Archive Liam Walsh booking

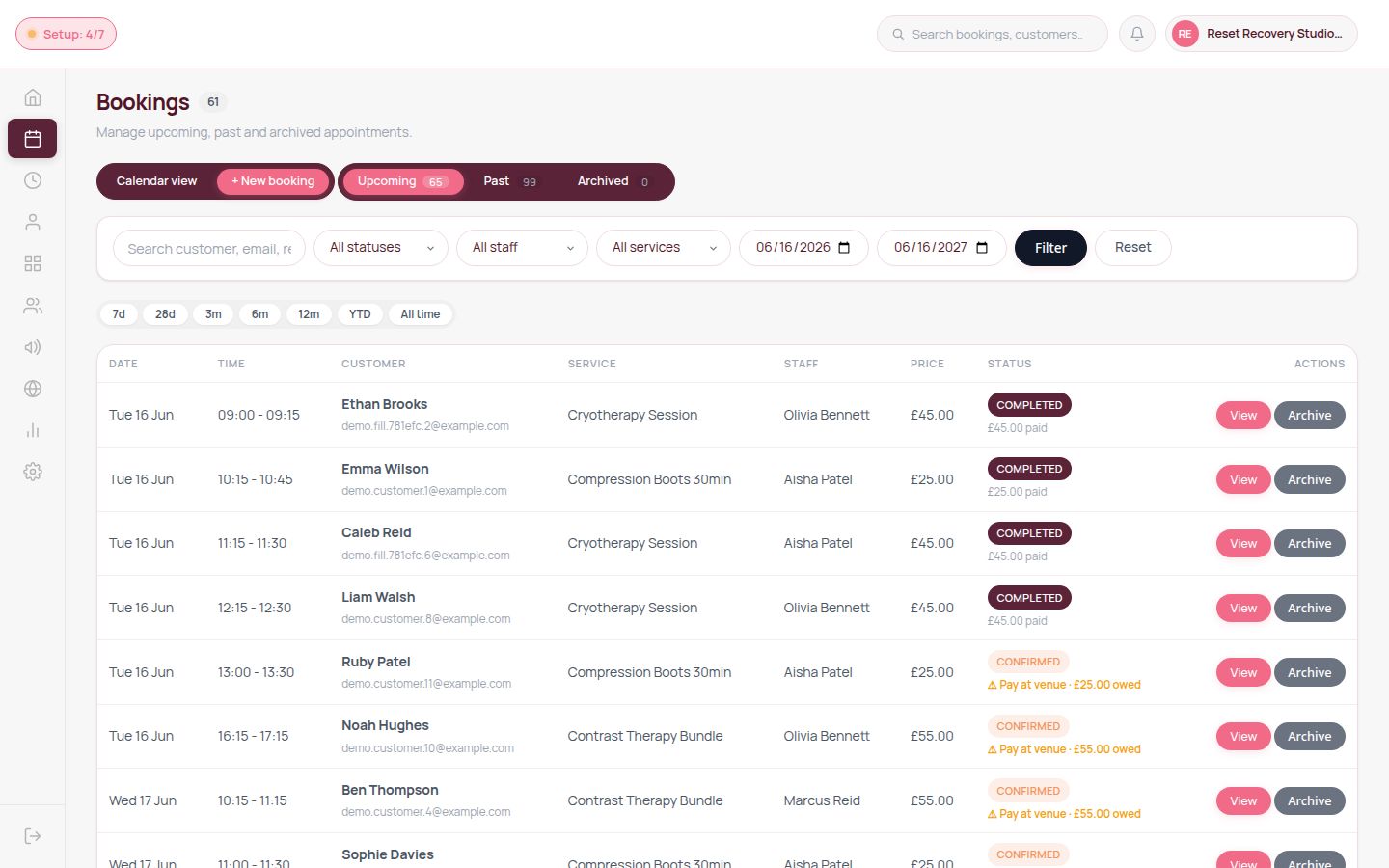coord(1309,609)
